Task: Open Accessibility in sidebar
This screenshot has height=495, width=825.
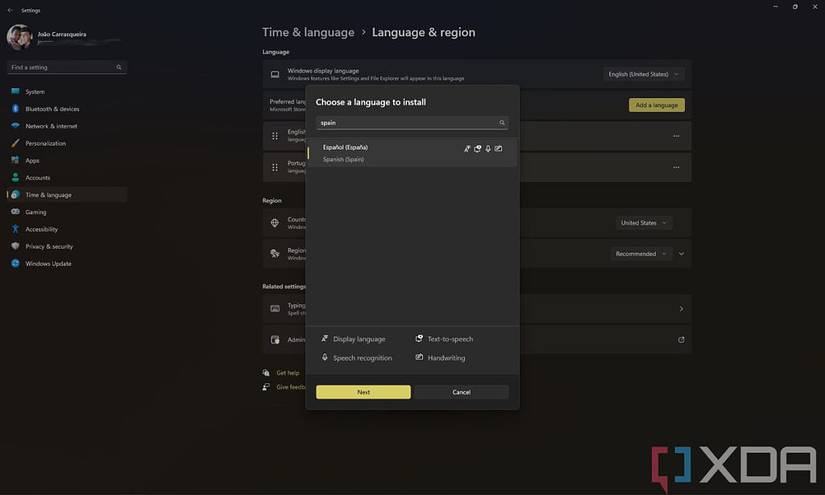Action: pos(66,229)
